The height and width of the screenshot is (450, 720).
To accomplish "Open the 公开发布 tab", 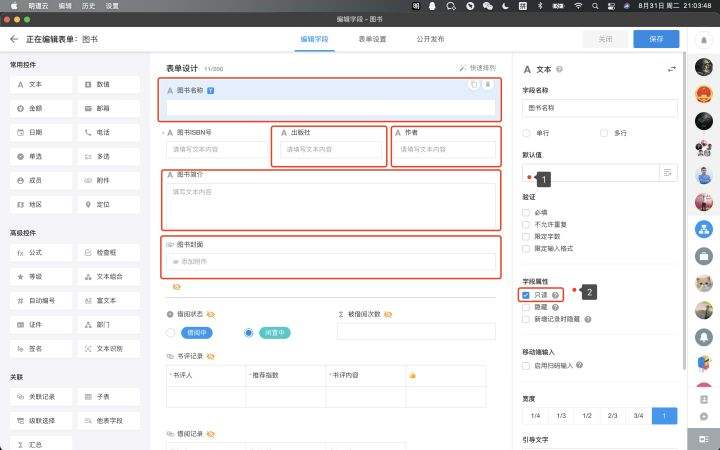I will [x=430, y=39].
